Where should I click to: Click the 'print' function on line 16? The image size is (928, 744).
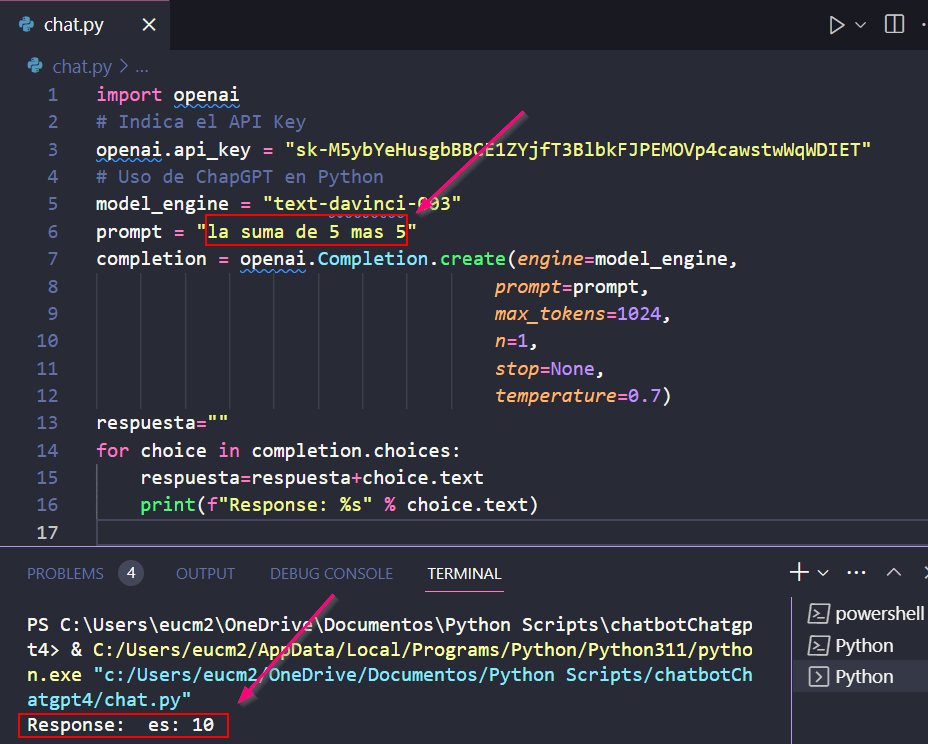(x=168, y=505)
